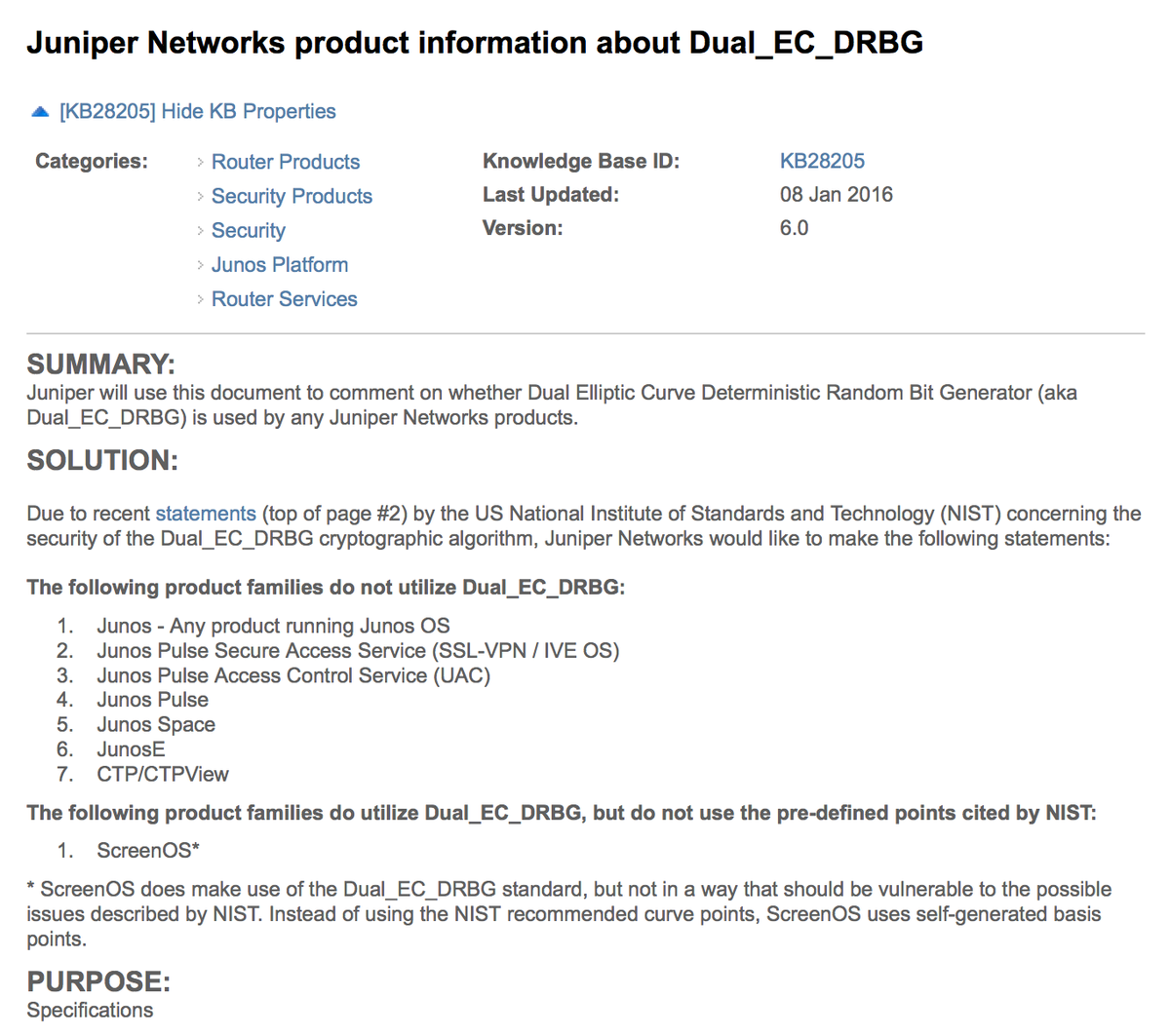Click the ScreenOS footnote paragraph
This screenshot has width=1170, height=1036.
click(x=569, y=914)
